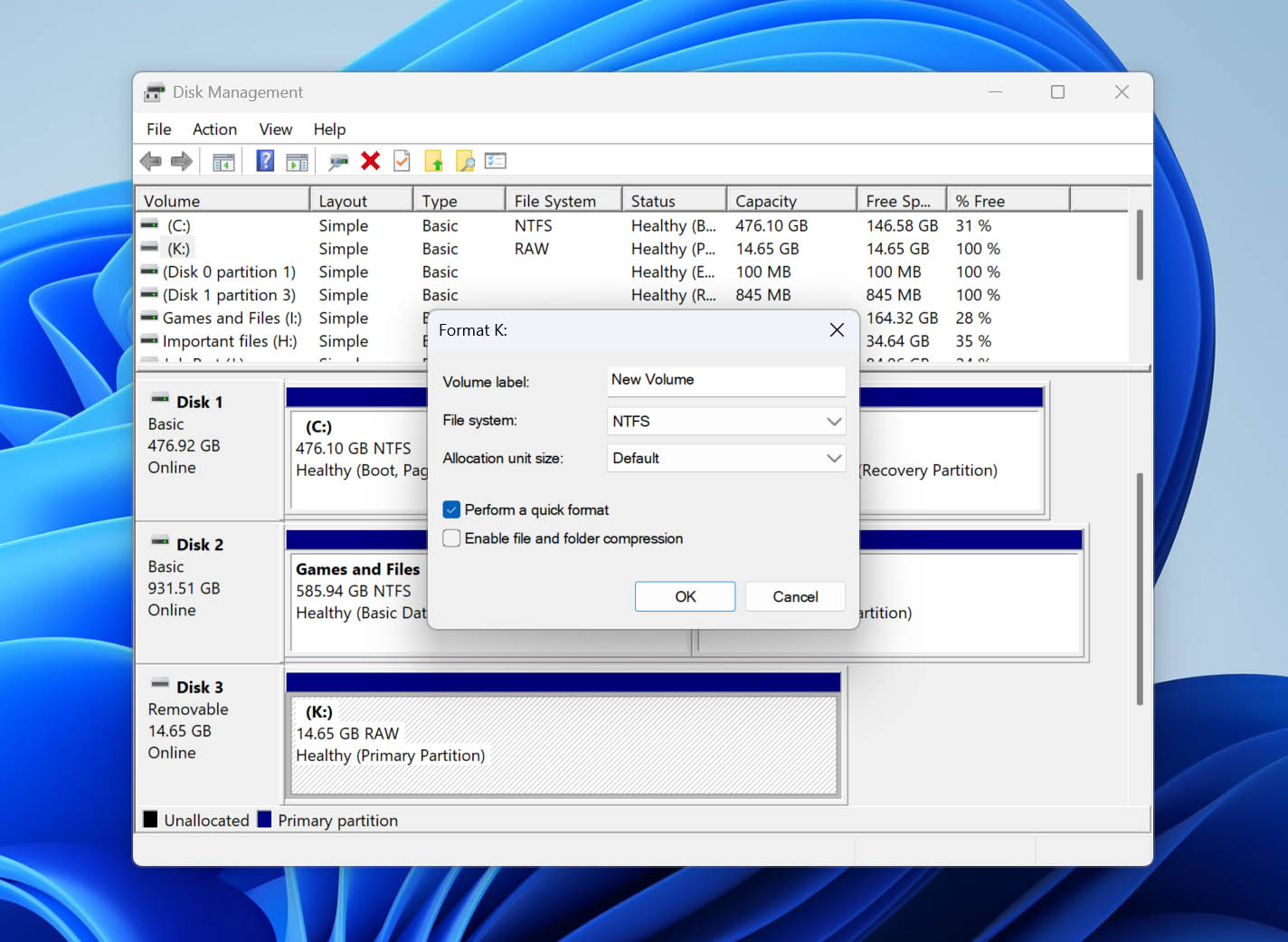This screenshot has width=1288, height=942.
Task: Open the File menu
Action: coord(159,129)
